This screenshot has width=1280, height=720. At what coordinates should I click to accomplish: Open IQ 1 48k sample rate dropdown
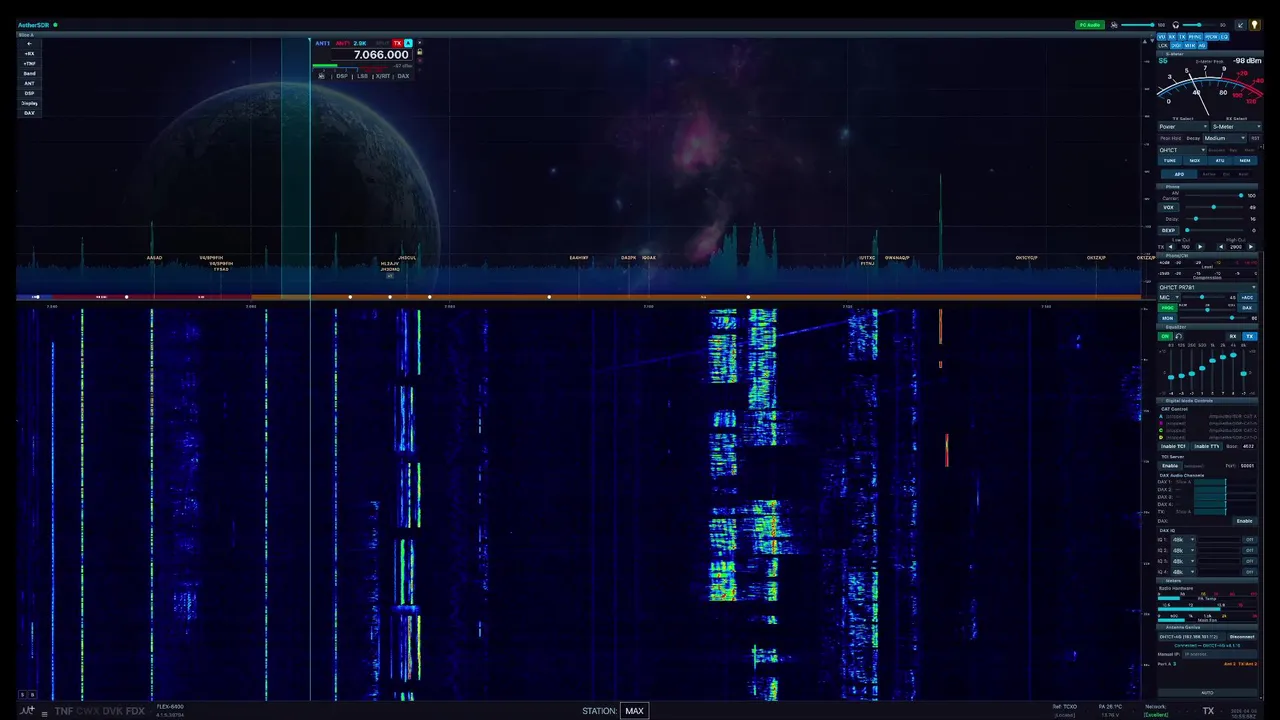[x=1183, y=540]
